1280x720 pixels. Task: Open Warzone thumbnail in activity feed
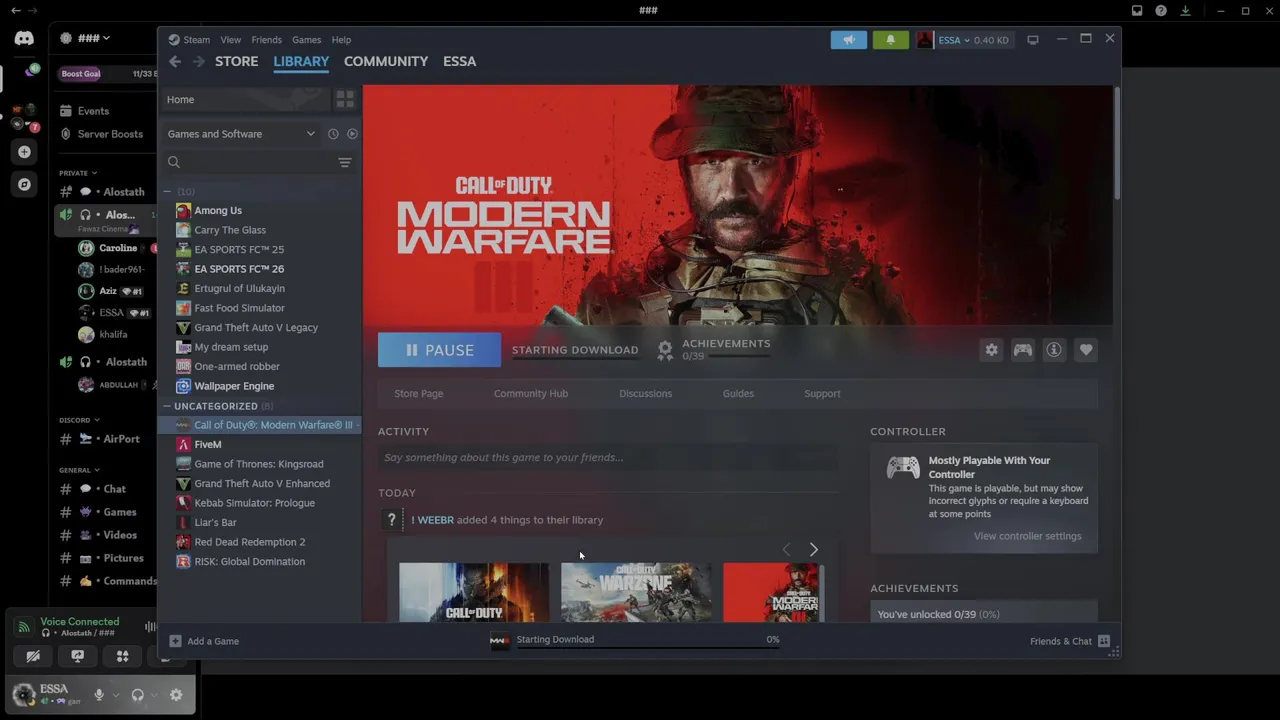pos(636,592)
